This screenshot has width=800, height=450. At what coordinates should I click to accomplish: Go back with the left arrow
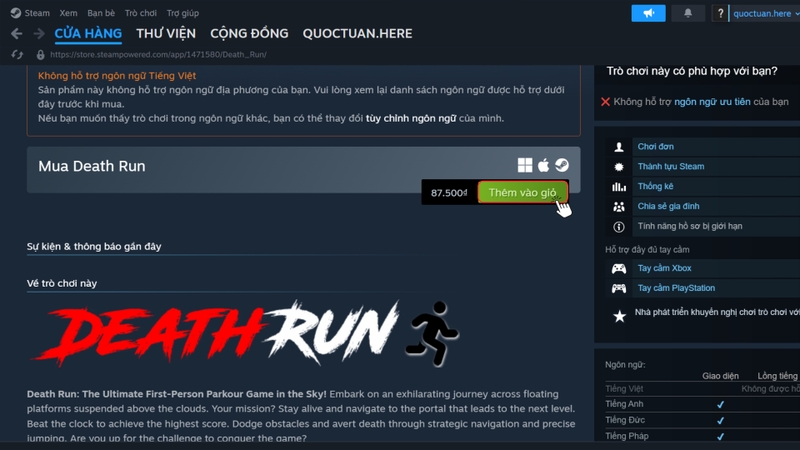16,34
